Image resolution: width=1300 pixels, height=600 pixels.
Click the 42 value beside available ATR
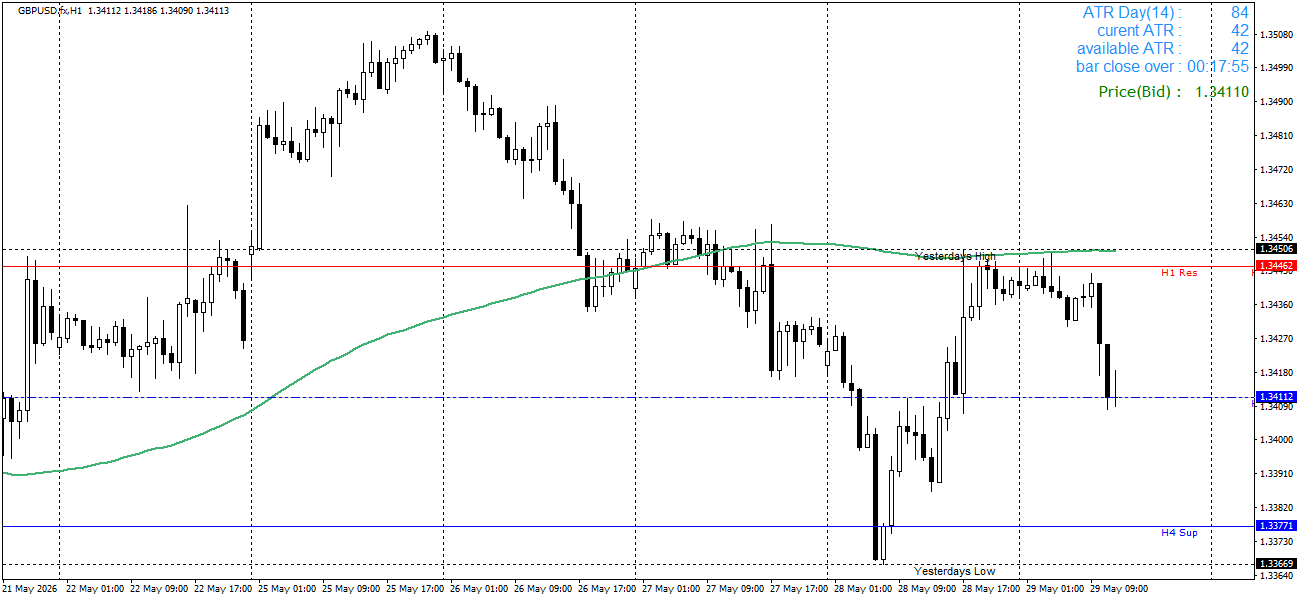pos(1240,49)
